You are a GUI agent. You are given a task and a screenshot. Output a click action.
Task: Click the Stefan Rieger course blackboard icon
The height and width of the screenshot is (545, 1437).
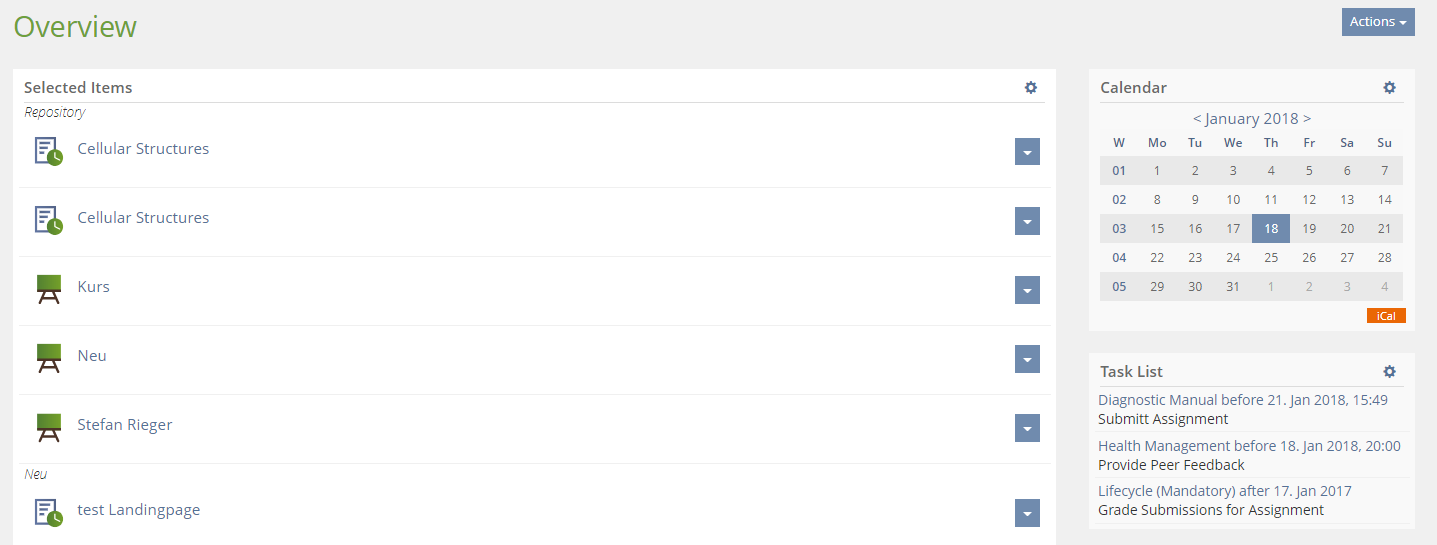point(49,426)
